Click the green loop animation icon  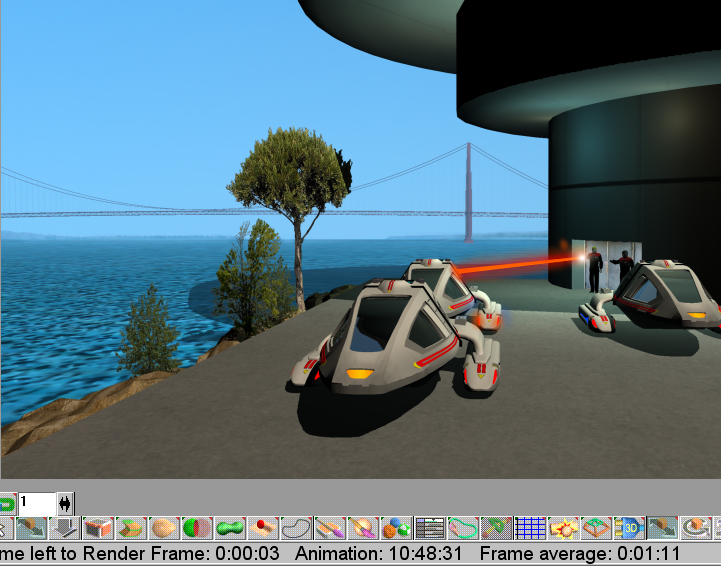click(x=7, y=504)
